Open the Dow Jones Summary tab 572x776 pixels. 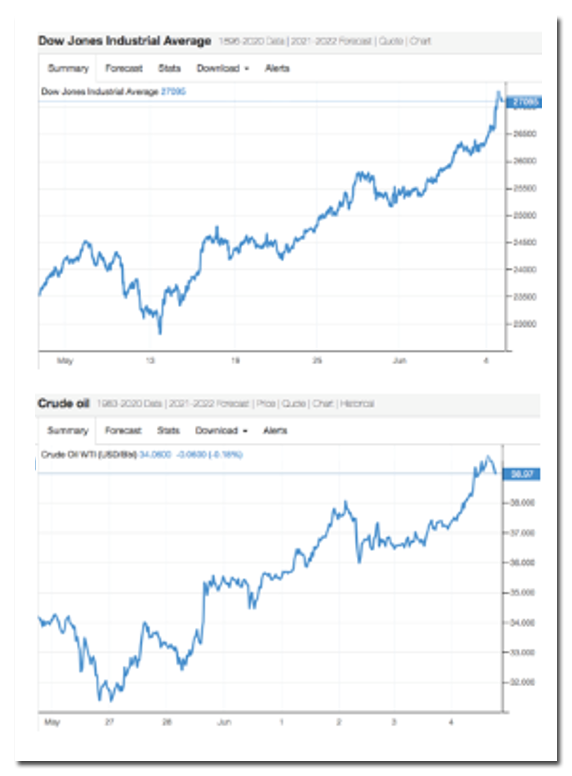[x=68, y=68]
